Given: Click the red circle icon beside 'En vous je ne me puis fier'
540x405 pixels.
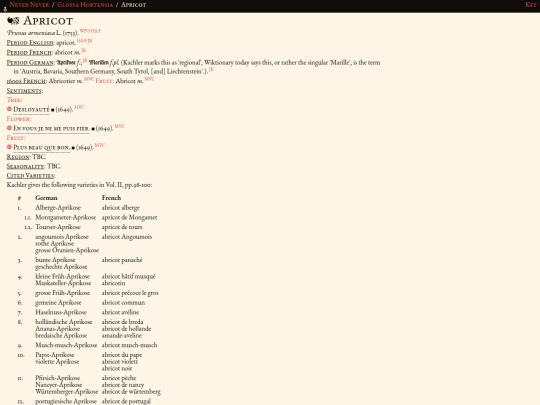Looking at the screenshot, I should pyautogui.click(x=9, y=128).
